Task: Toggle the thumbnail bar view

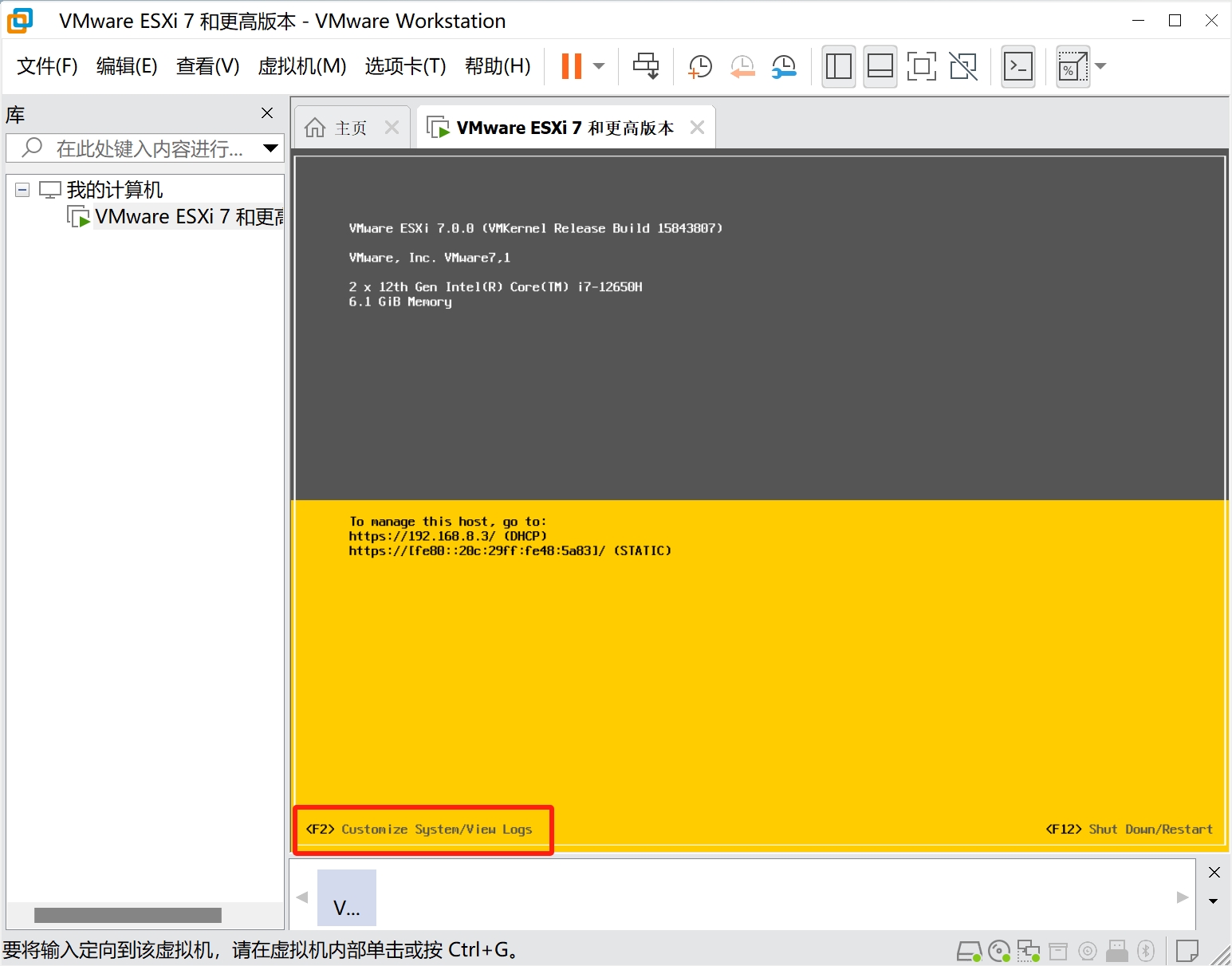Action: tap(880, 66)
